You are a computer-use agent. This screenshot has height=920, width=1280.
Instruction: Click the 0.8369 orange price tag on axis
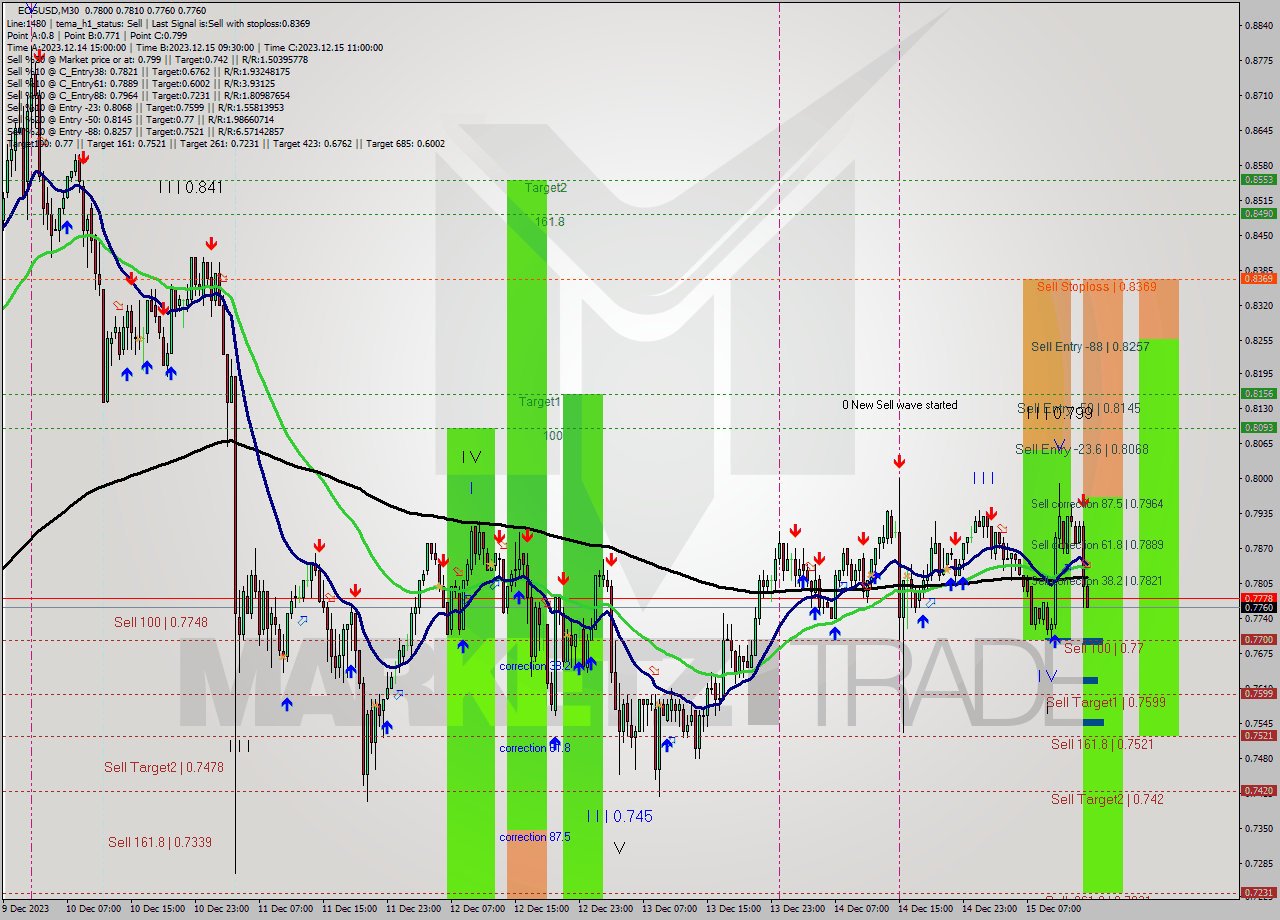[x=1258, y=279]
